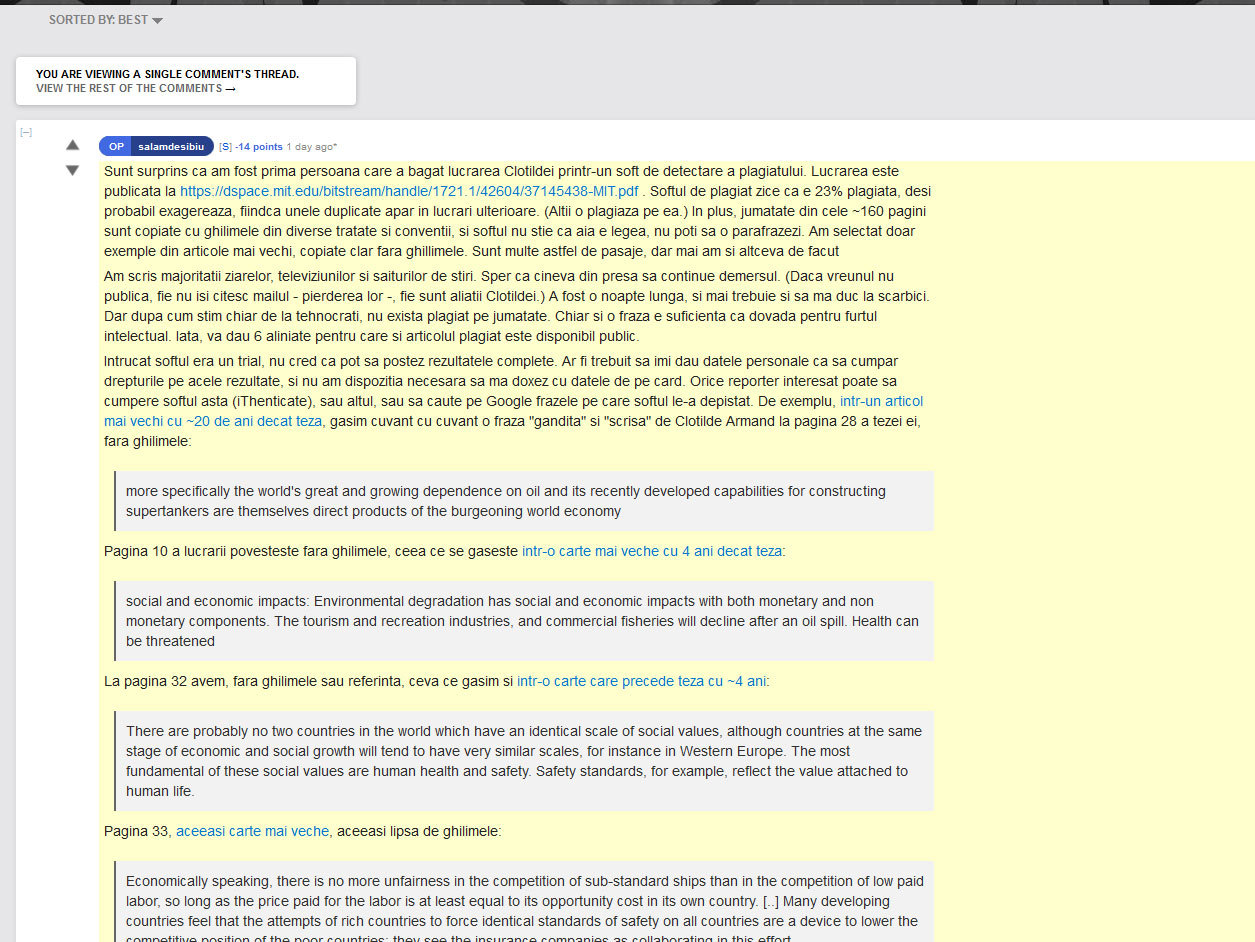Viewport: 1255px width, 942px height.
Task: Follow 'intr-o carte mai veche cu 4 ani' link
Action: 651,551
